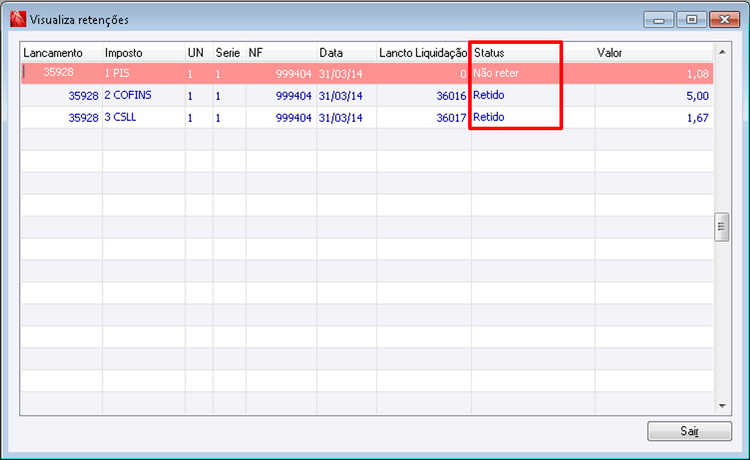
Task: Minimize the Visualiza retenções window
Action: point(659,20)
